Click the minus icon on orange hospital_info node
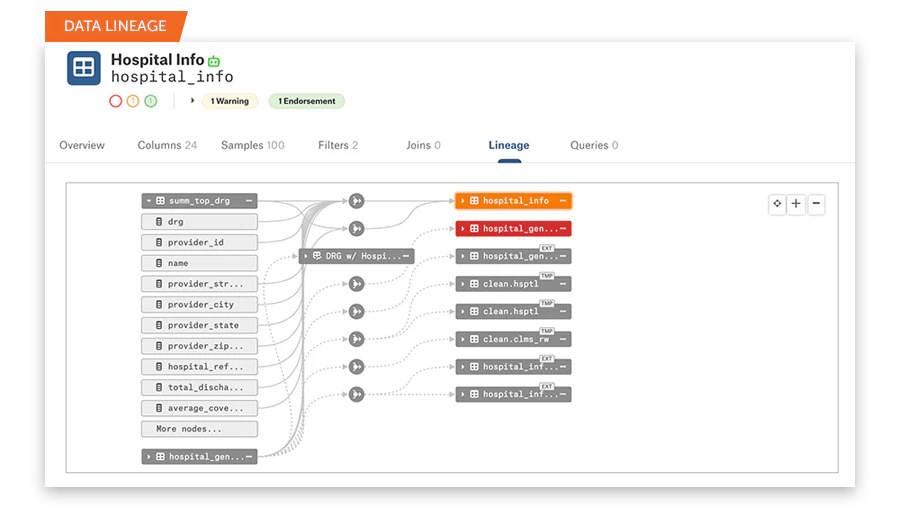The height and width of the screenshot is (510, 900). coord(563,201)
